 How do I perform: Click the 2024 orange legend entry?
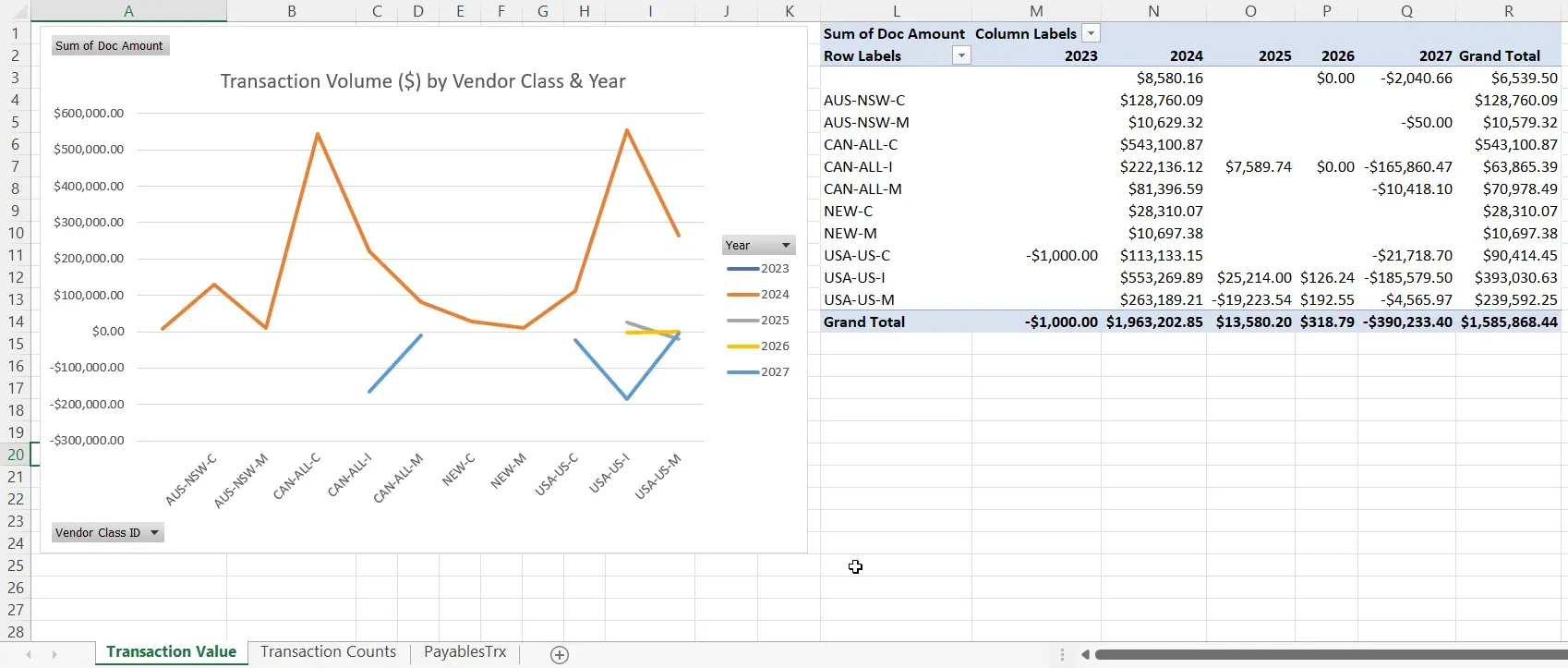point(758,295)
